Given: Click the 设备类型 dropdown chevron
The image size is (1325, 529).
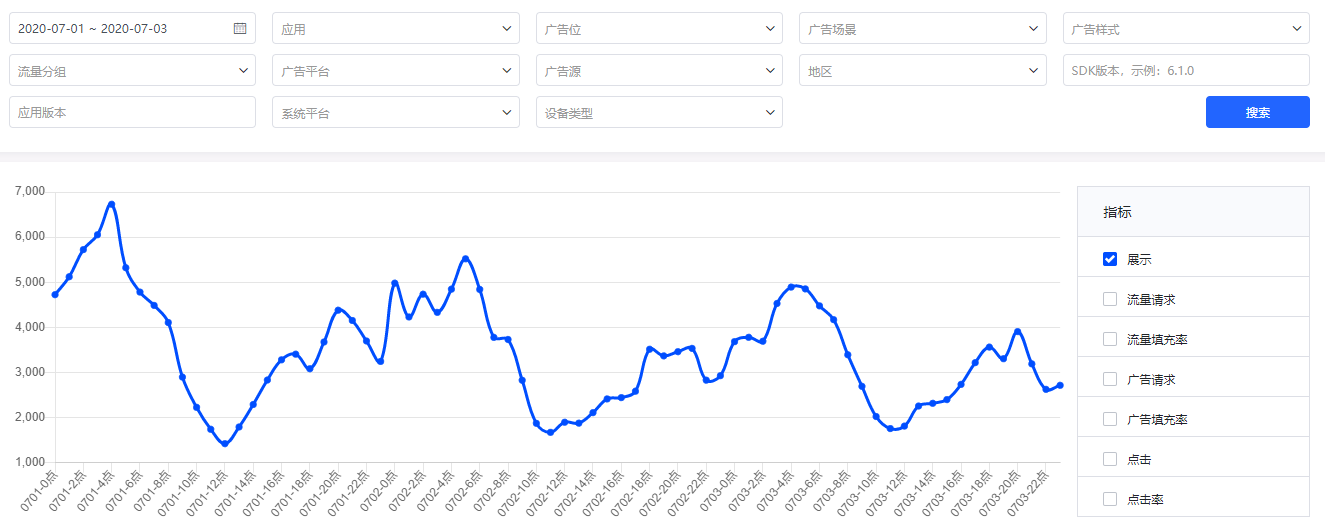Looking at the screenshot, I should pos(770,112).
